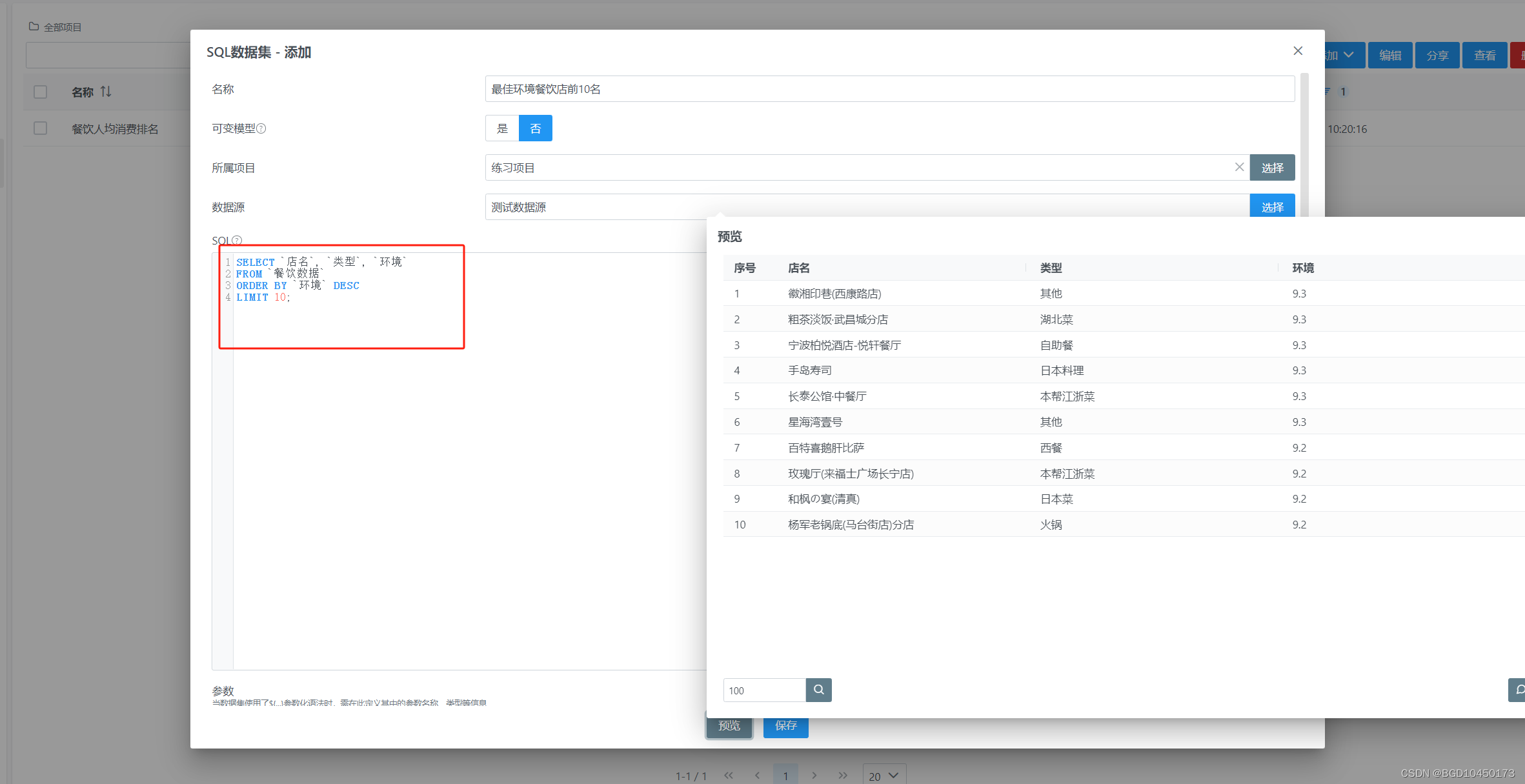Click the folder icon next to 全部项目
The width and height of the screenshot is (1525, 784).
(33, 26)
